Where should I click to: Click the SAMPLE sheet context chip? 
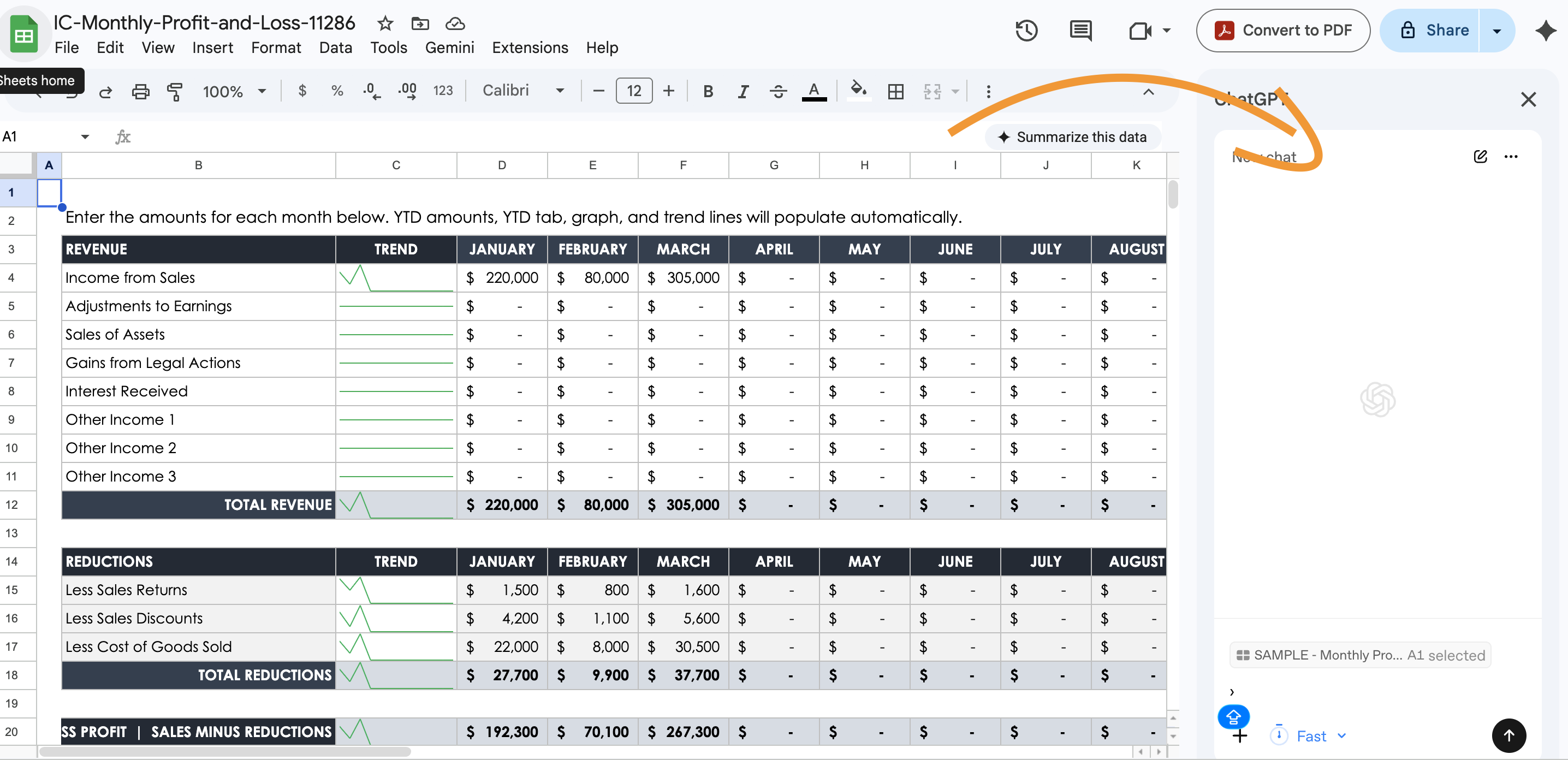click(x=1360, y=655)
